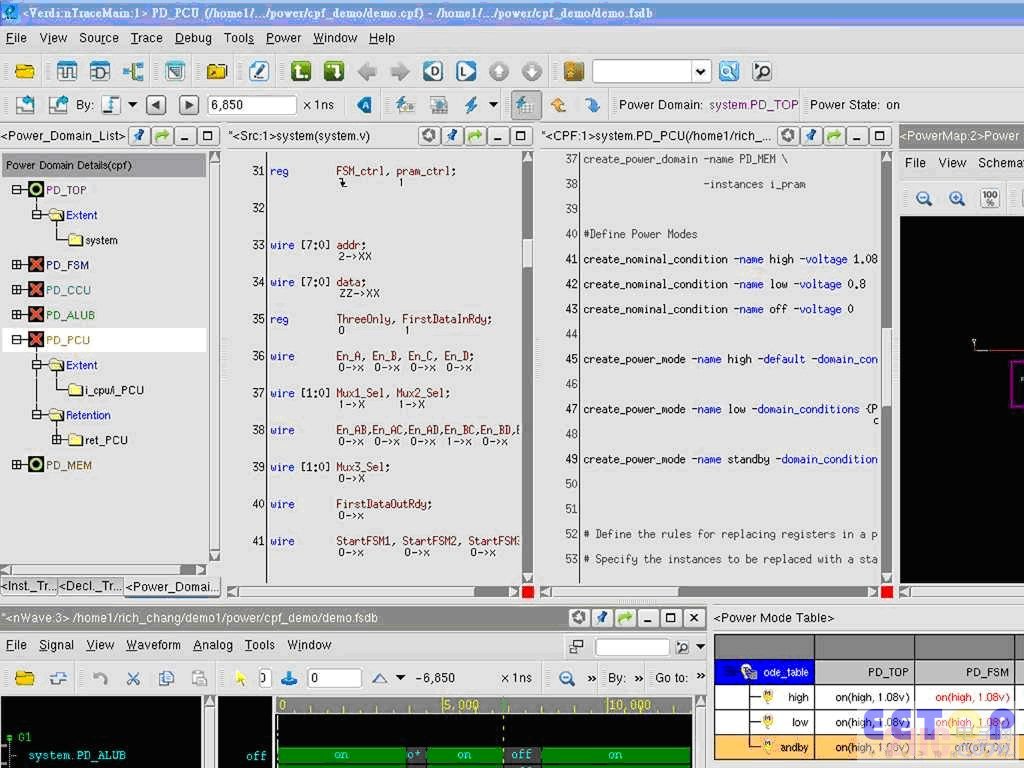Viewport: 1024px width, 768px height.
Task: Go back with the gray left arrow
Action: click(367, 71)
